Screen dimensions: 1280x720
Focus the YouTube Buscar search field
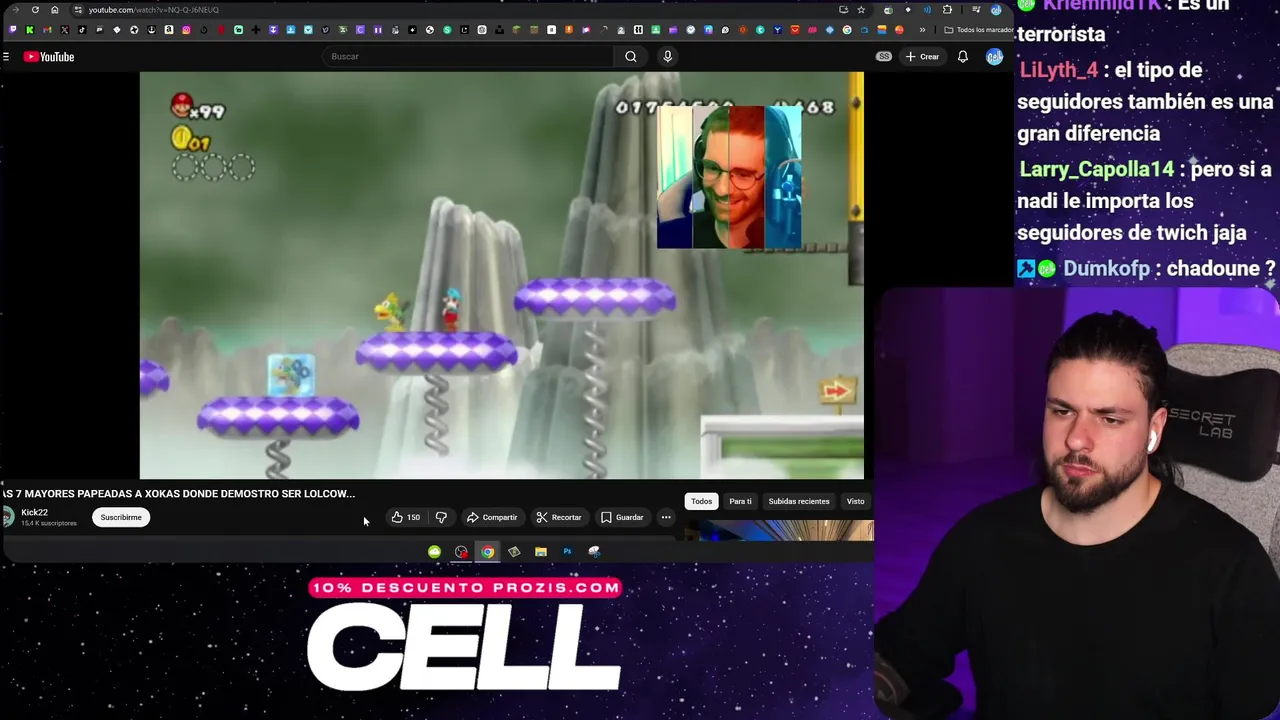point(468,56)
